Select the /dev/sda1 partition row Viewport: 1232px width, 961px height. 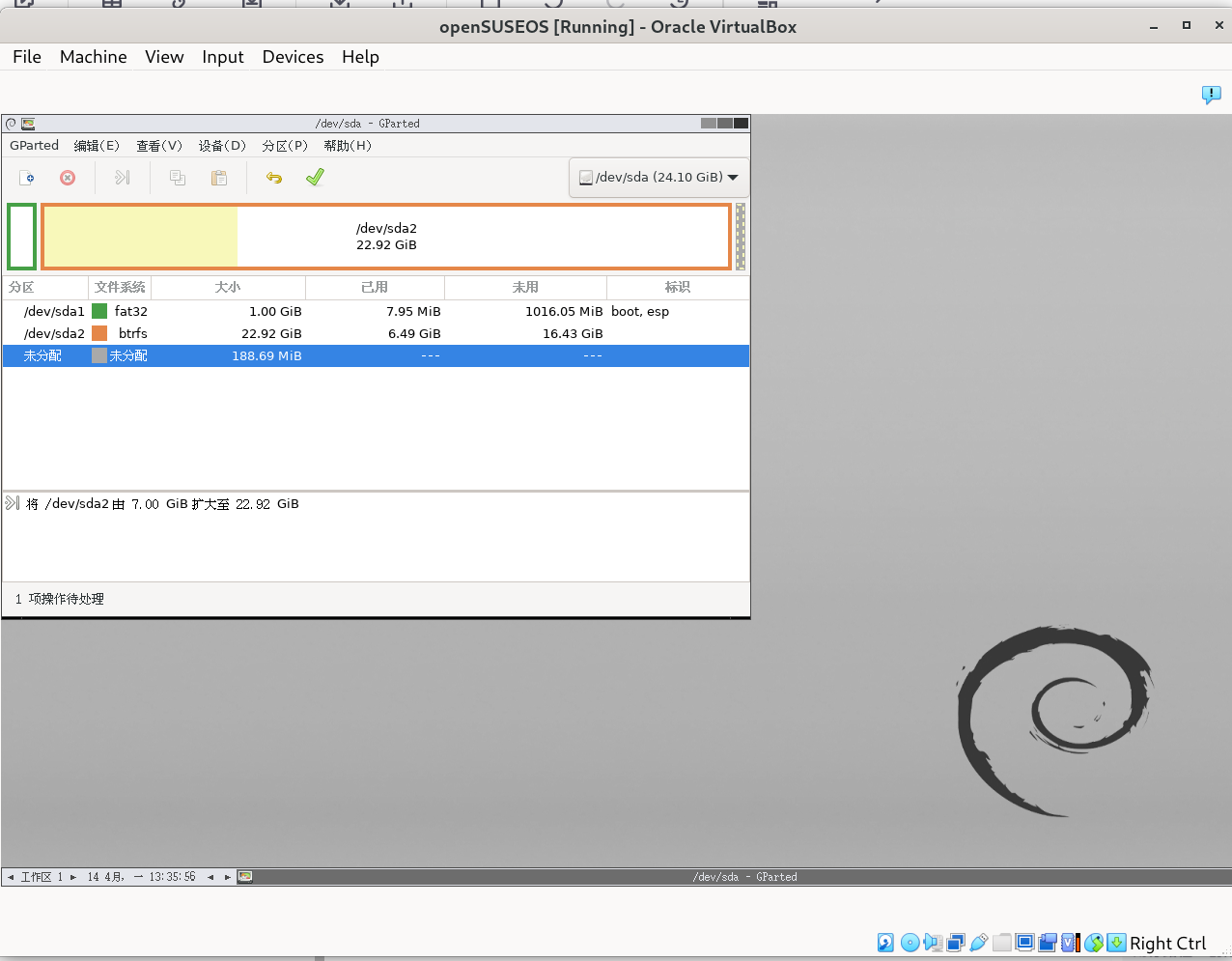[376, 311]
